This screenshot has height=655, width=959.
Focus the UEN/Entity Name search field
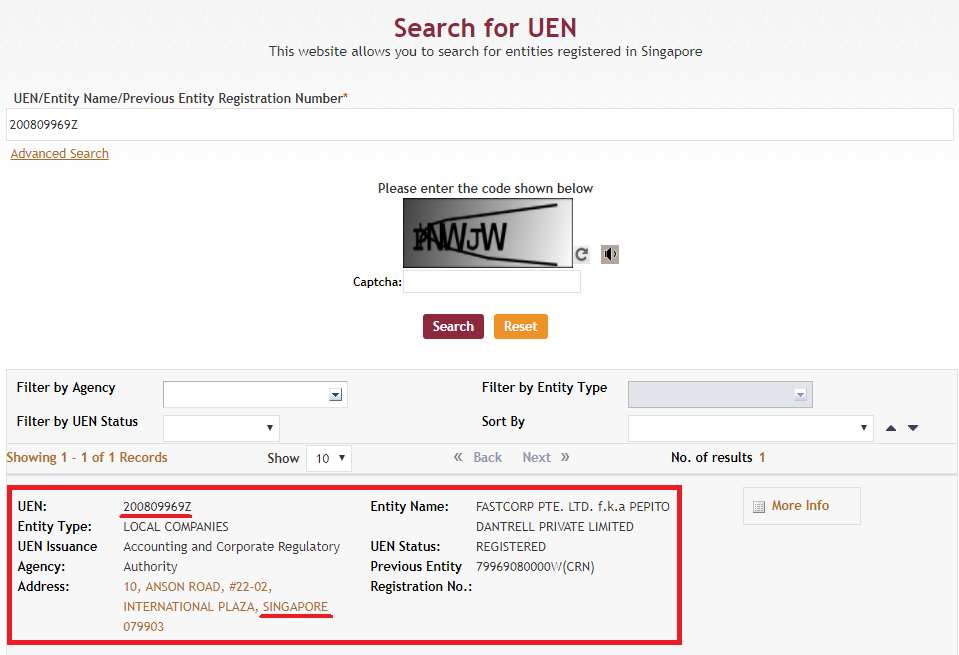pos(480,125)
